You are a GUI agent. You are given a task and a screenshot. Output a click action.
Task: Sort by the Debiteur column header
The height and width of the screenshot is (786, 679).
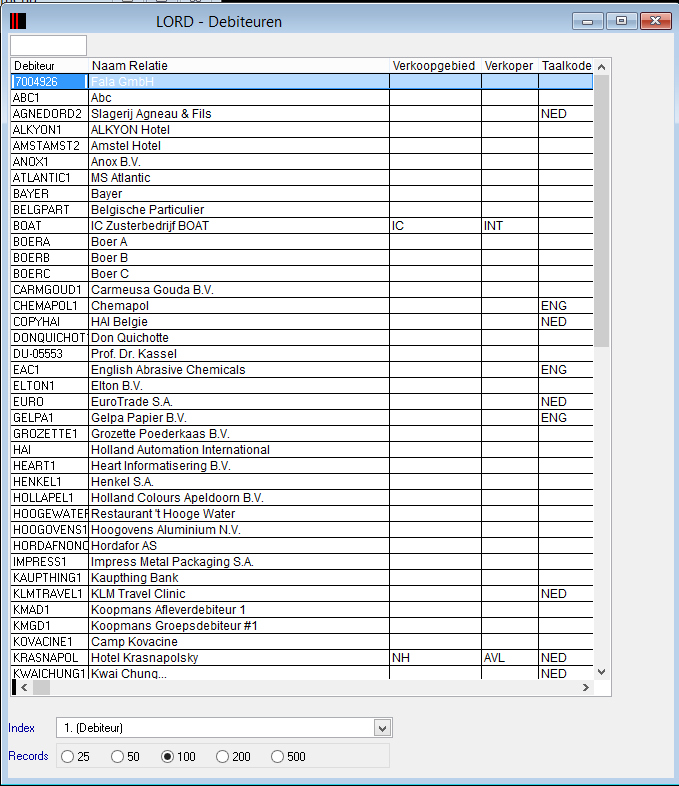50,66
